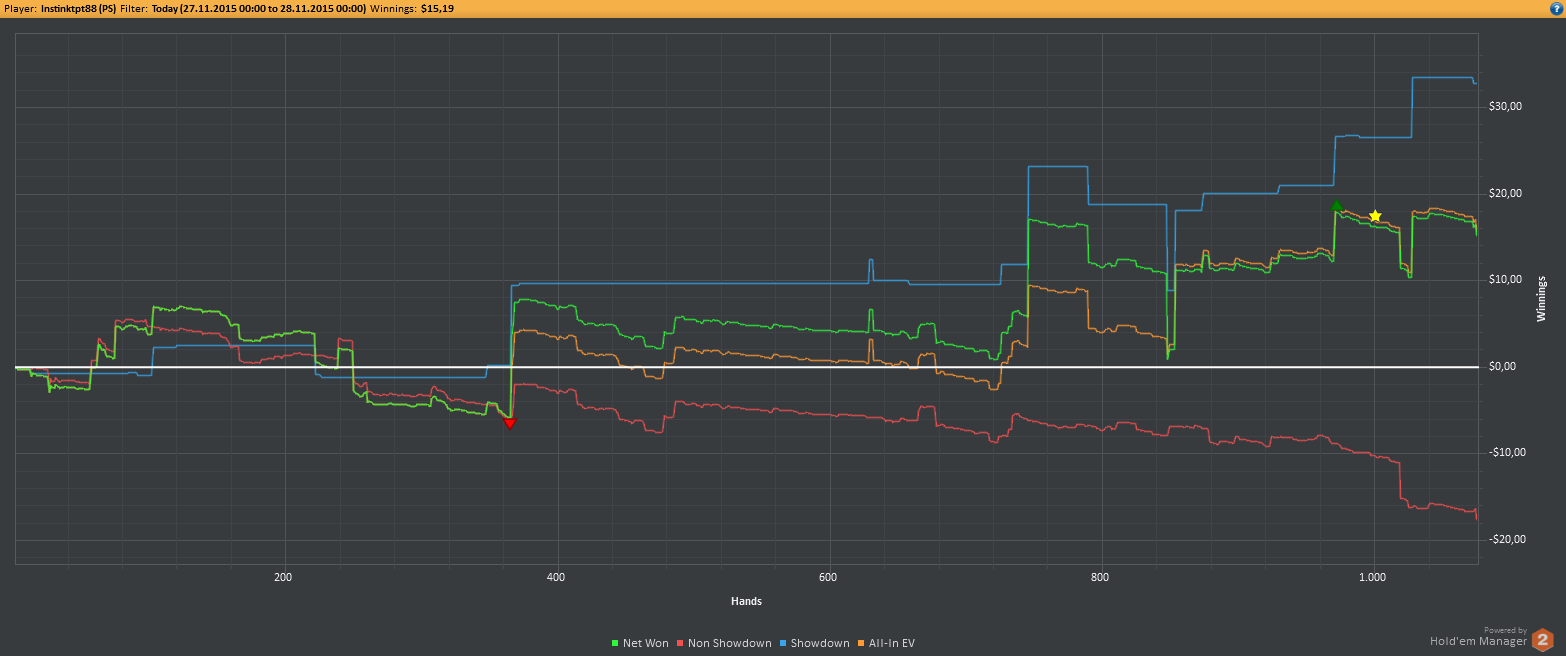Click the yellow star marker
1566x656 pixels.
point(1375,216)
